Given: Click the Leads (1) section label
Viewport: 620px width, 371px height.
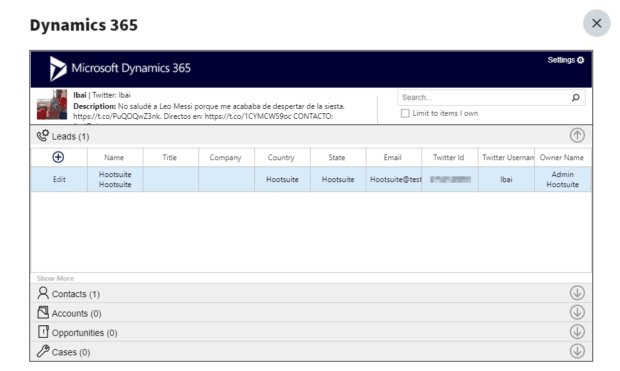Looking at the screenshot, I should point(70,136).
